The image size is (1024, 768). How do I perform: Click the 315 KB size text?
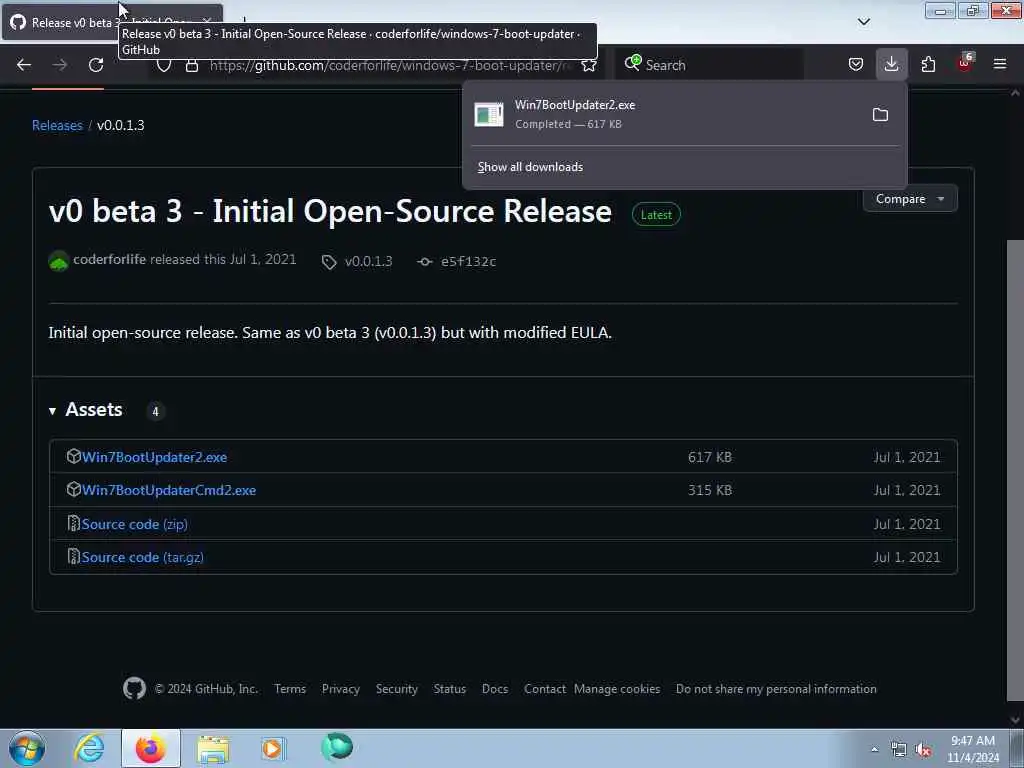(x=710, y=490)
